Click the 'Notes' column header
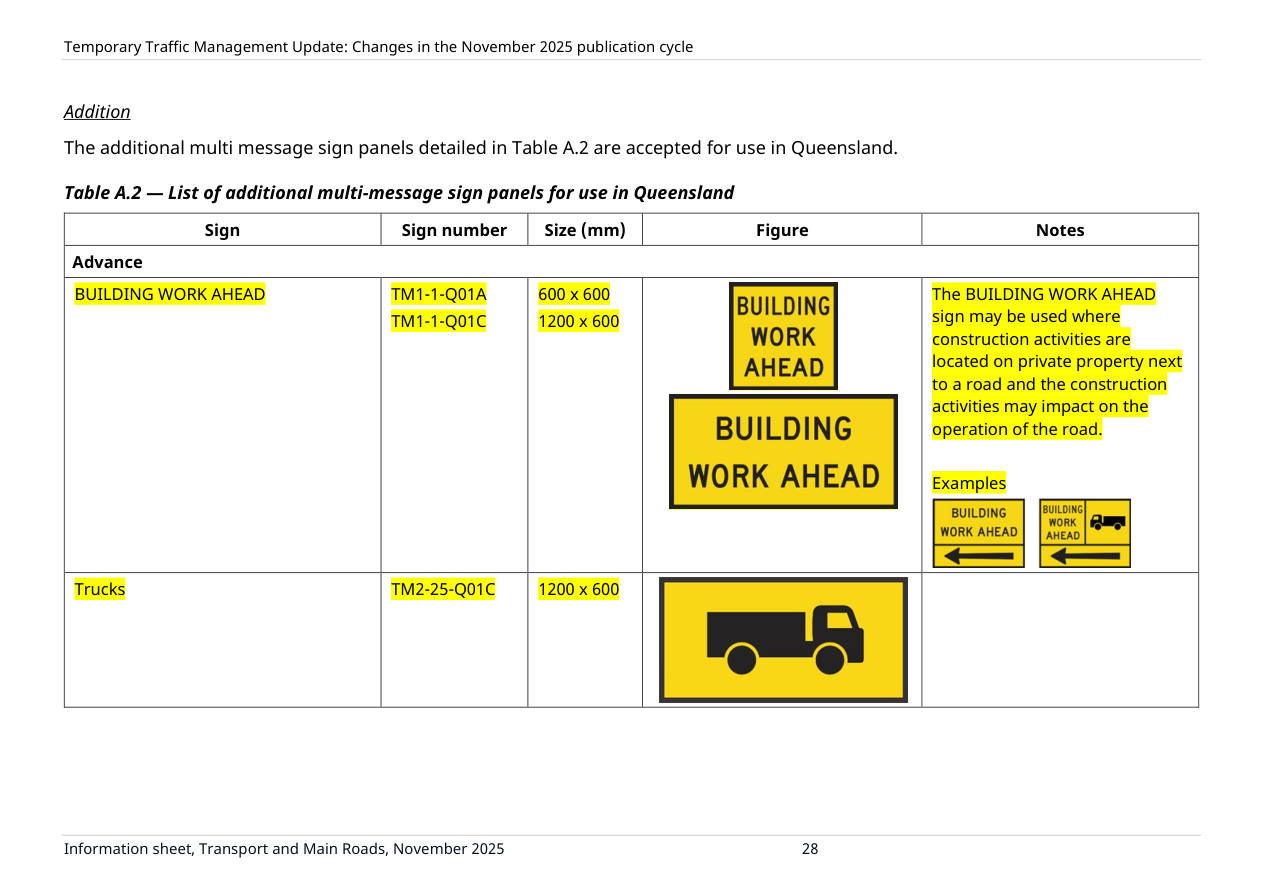This screenshot has width=1263, height=893. (x=1060, y=230)
